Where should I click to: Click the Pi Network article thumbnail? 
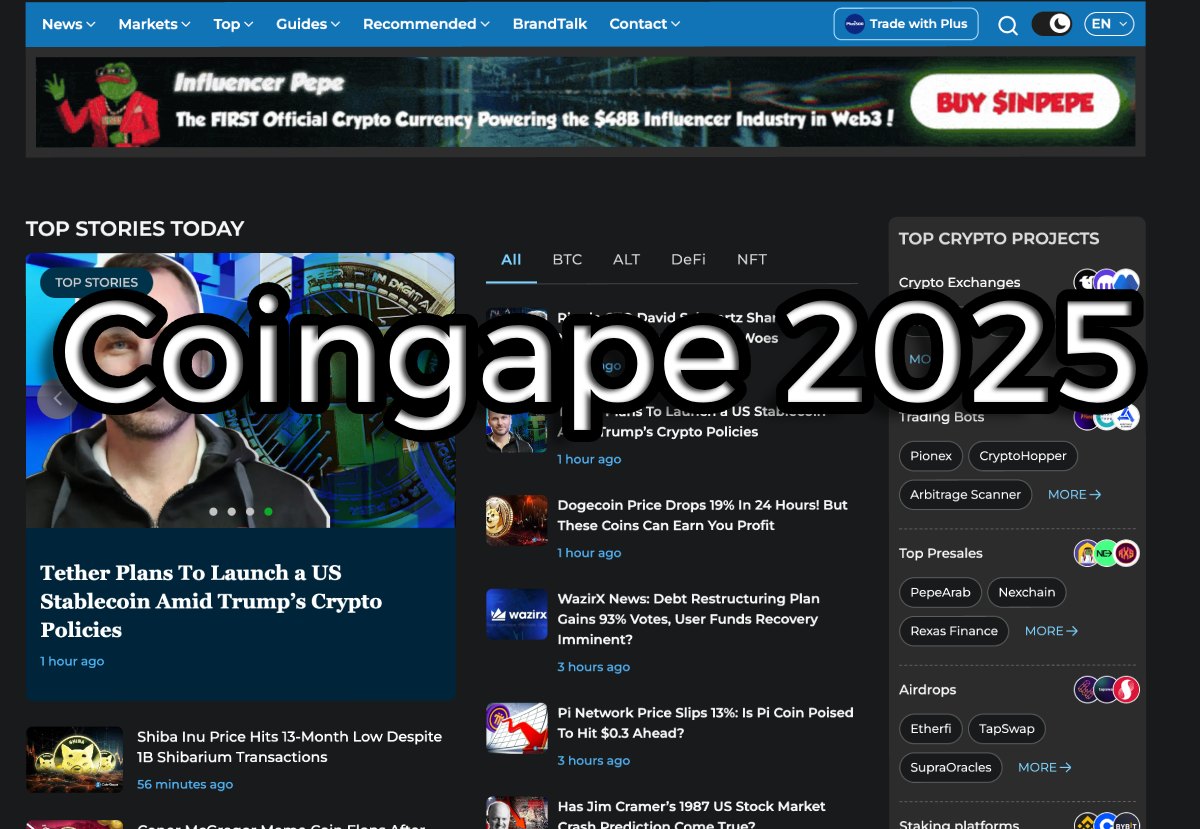point(517,728)
